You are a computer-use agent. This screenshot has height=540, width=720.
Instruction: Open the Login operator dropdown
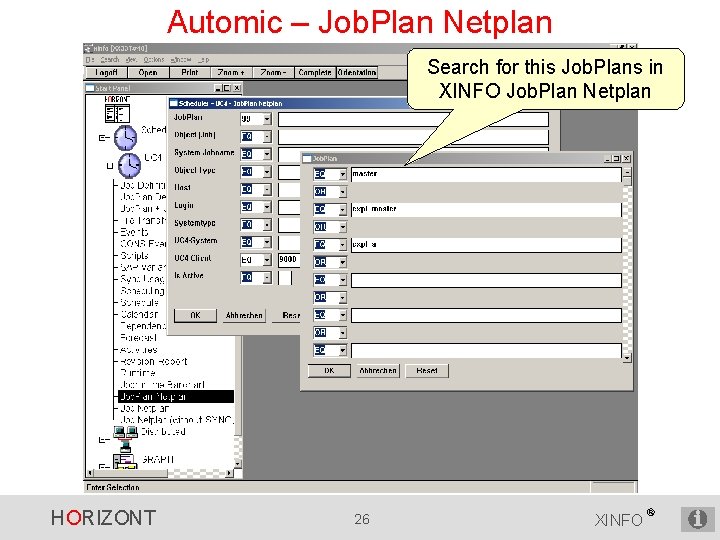click(x=267, y=207)
